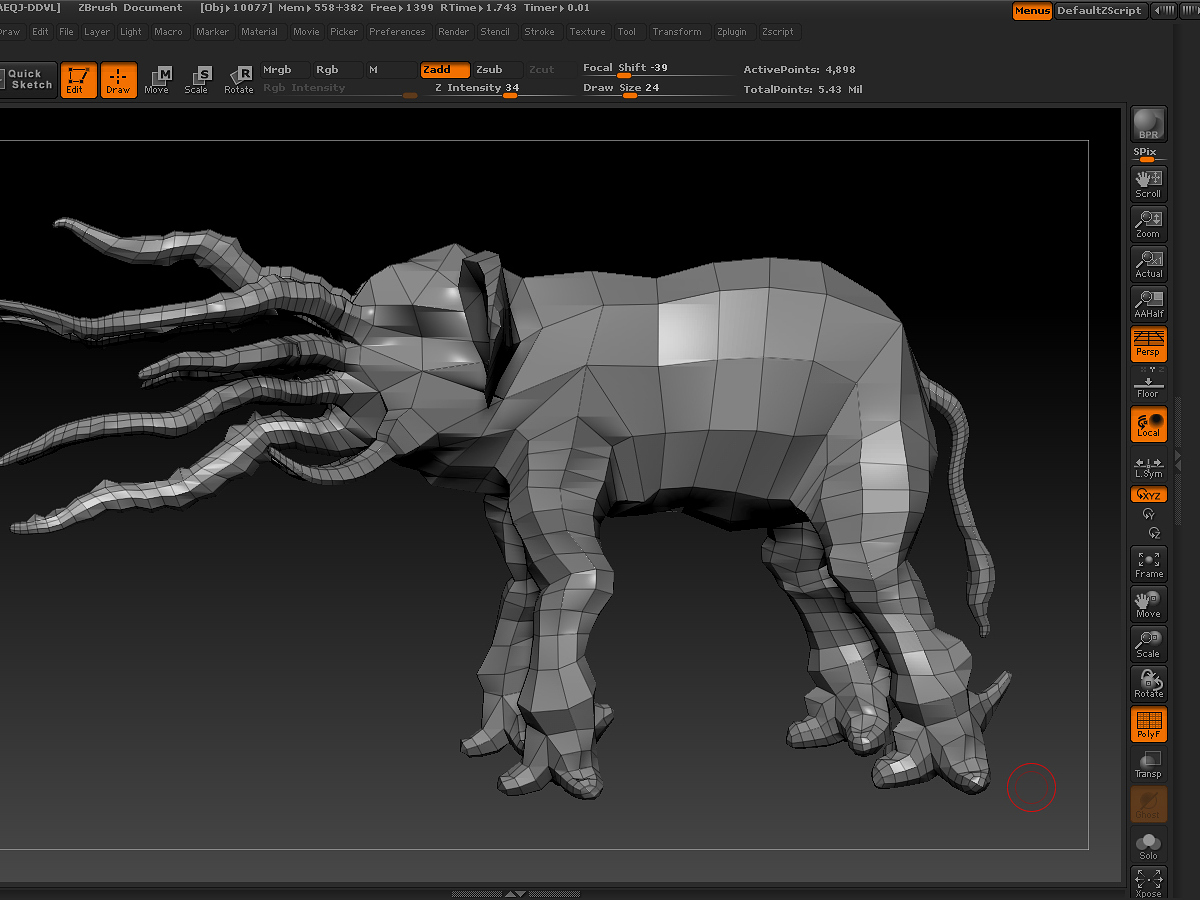Click the ActivePoints: 4,898 readout
Viewport: 1200px width, 900px height.
click(x=799, y=70)
